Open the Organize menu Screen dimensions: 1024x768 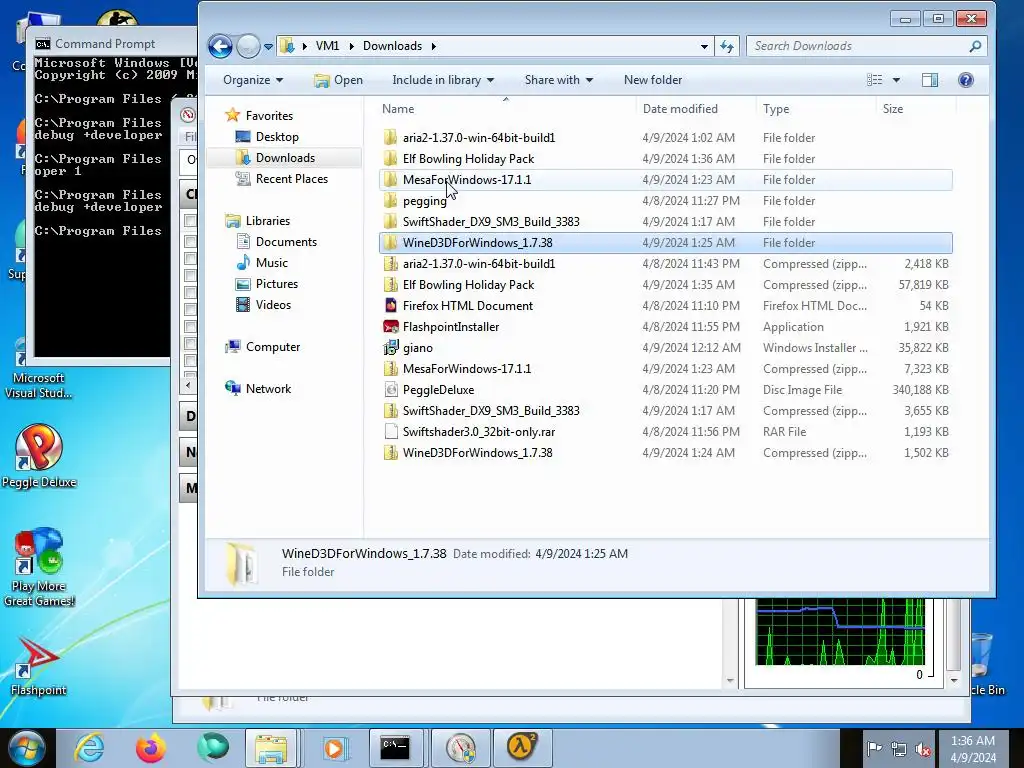coord(253,80)
